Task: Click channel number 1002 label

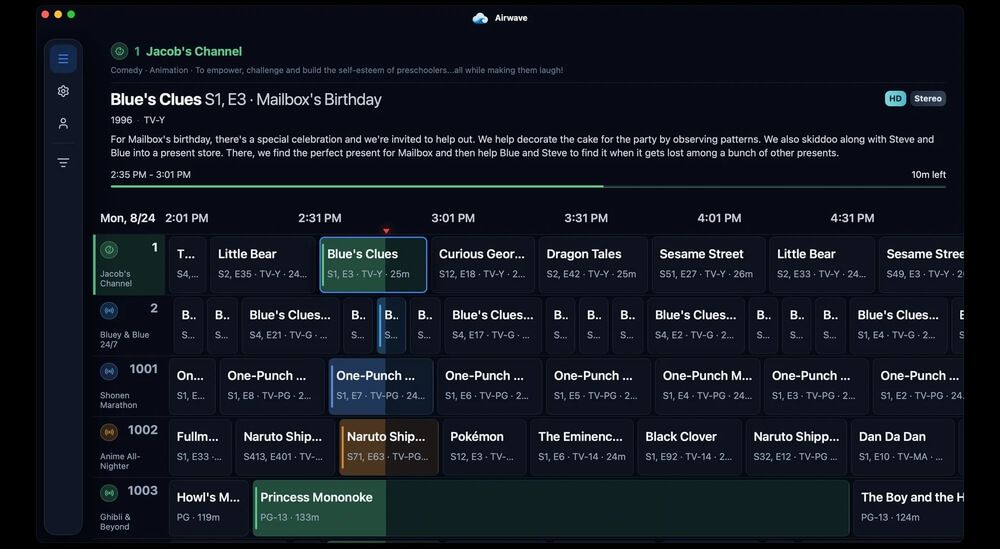Action: (x=143, y=430)
